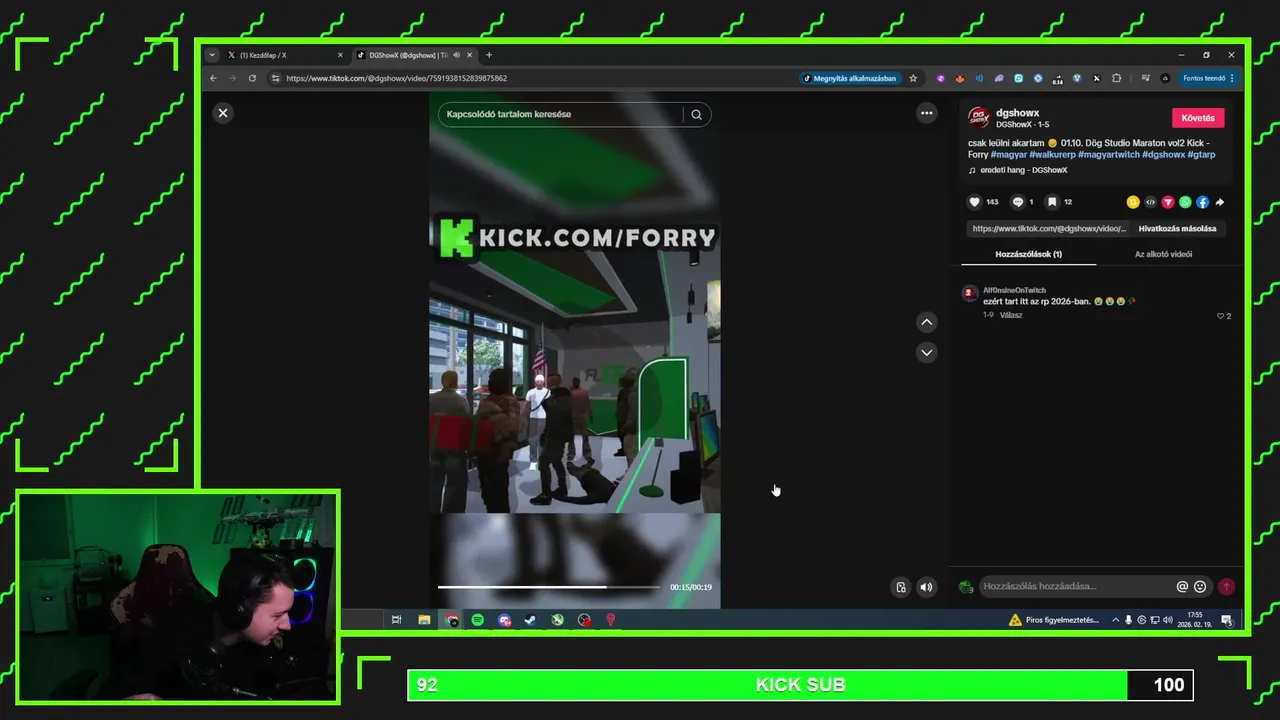
Task: Select the Hozzászólások (1) tab
Action: pos(1028,254)
